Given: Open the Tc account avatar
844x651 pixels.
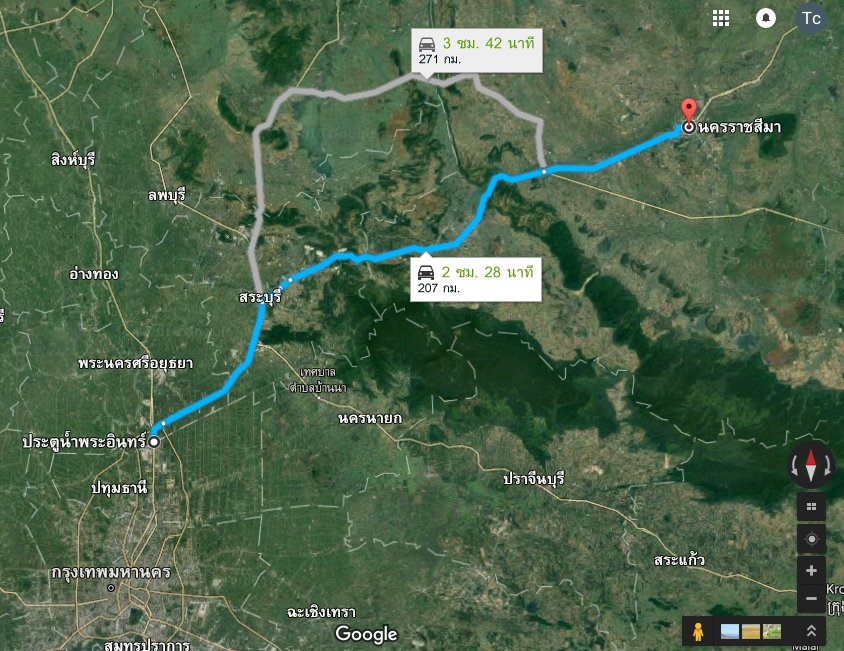Looking at the screenshot, I should pos(811,18).
